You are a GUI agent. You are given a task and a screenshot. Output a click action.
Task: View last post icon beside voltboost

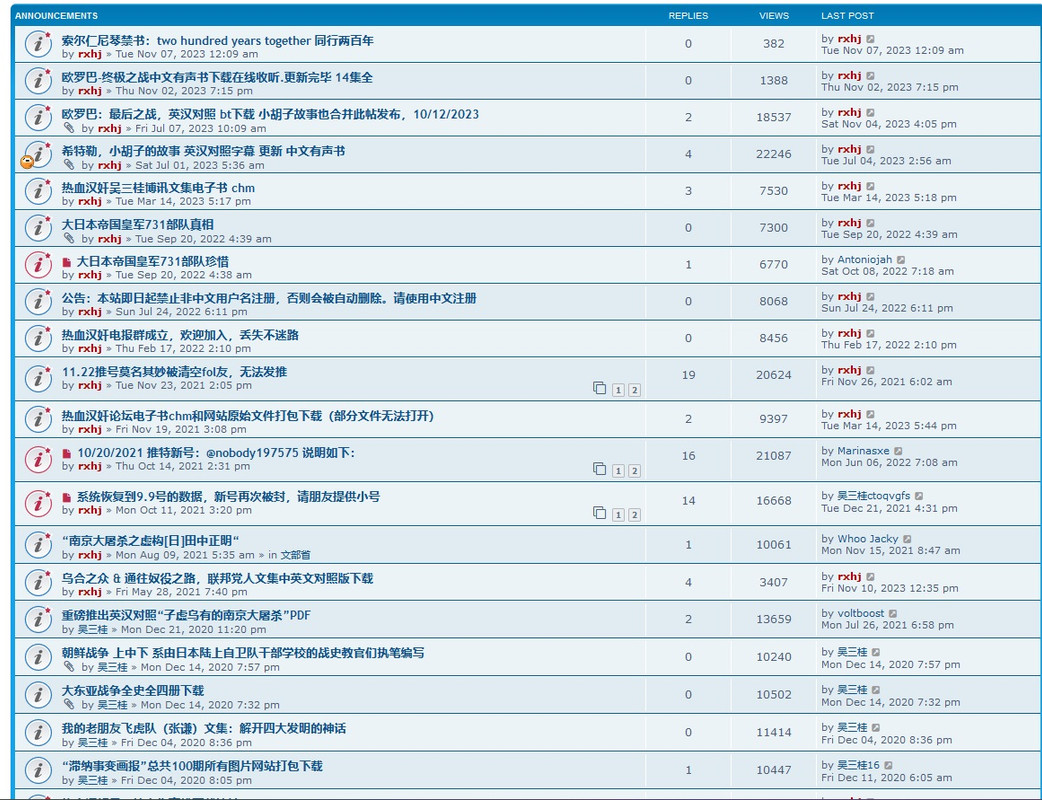[893, 614]
